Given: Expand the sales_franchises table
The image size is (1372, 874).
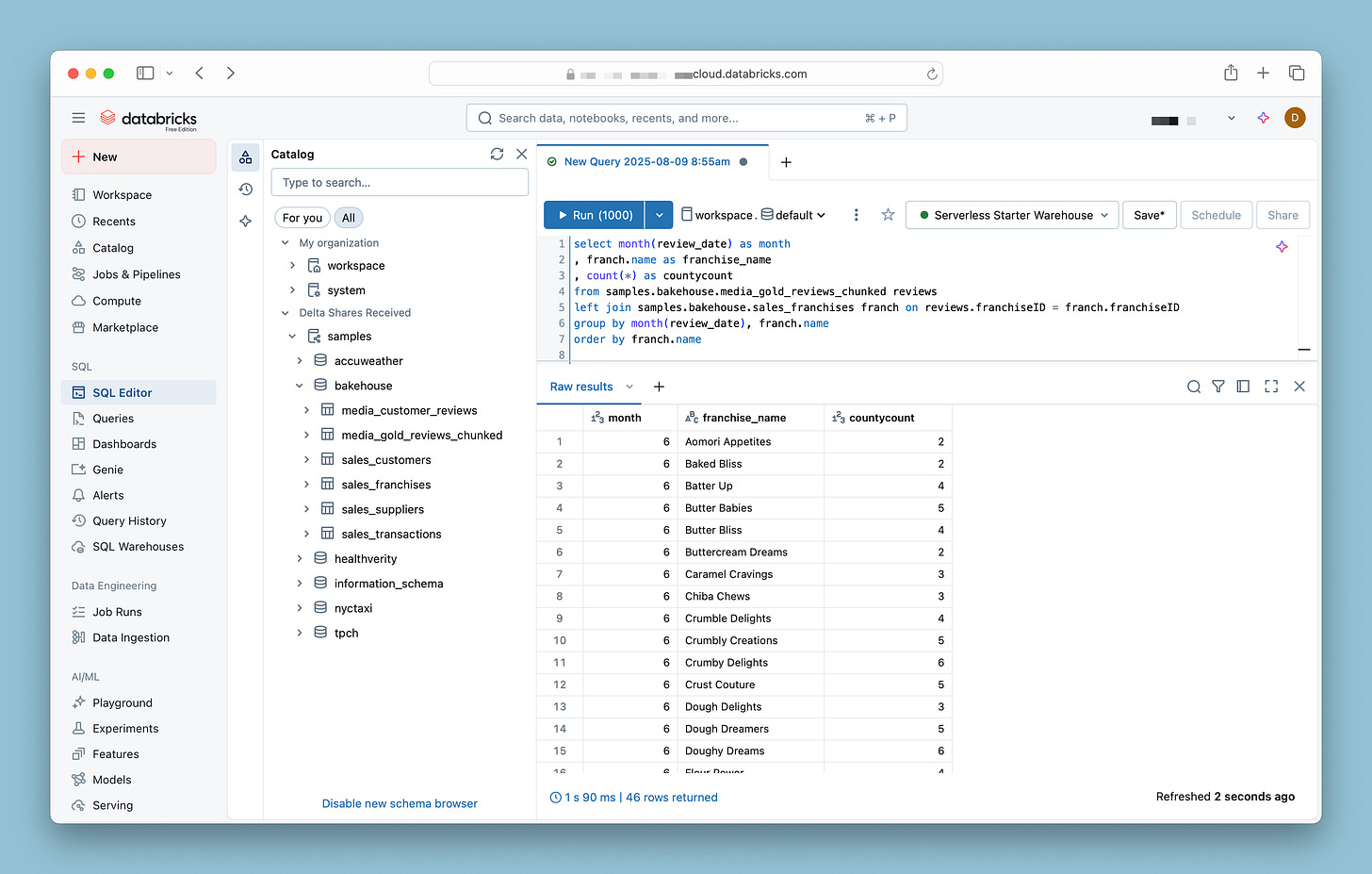Looking at the screenshot, I should point(307,485).
